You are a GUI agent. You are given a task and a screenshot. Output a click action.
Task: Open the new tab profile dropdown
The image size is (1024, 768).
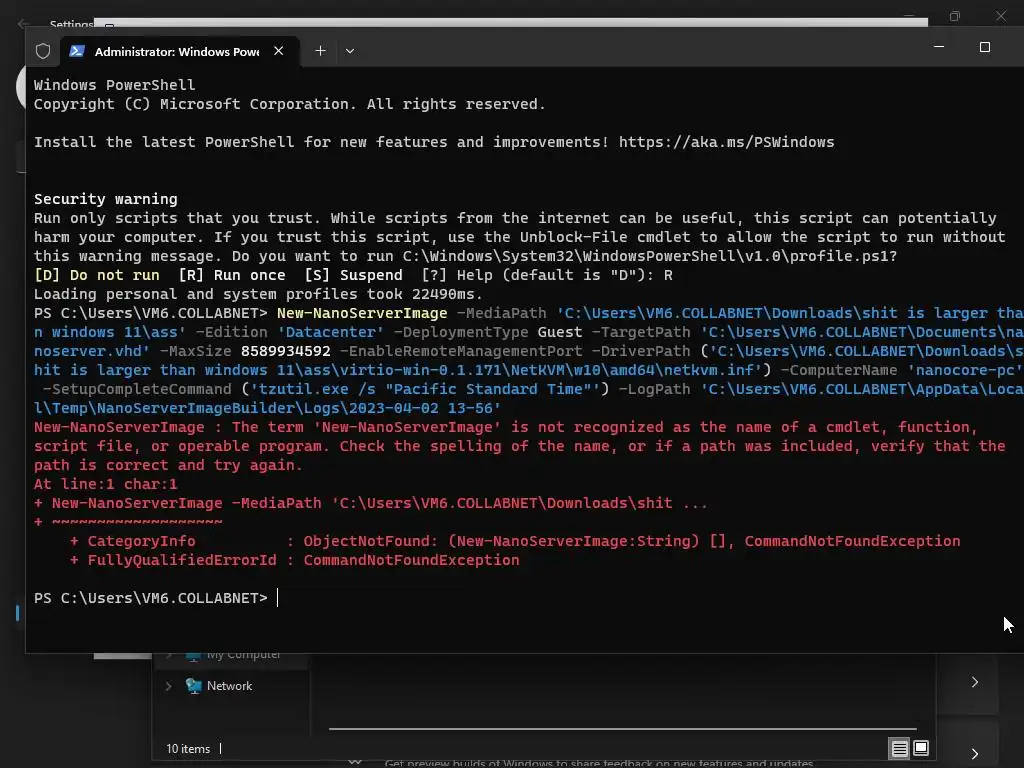pyautogui.click(x=350, y=51)
